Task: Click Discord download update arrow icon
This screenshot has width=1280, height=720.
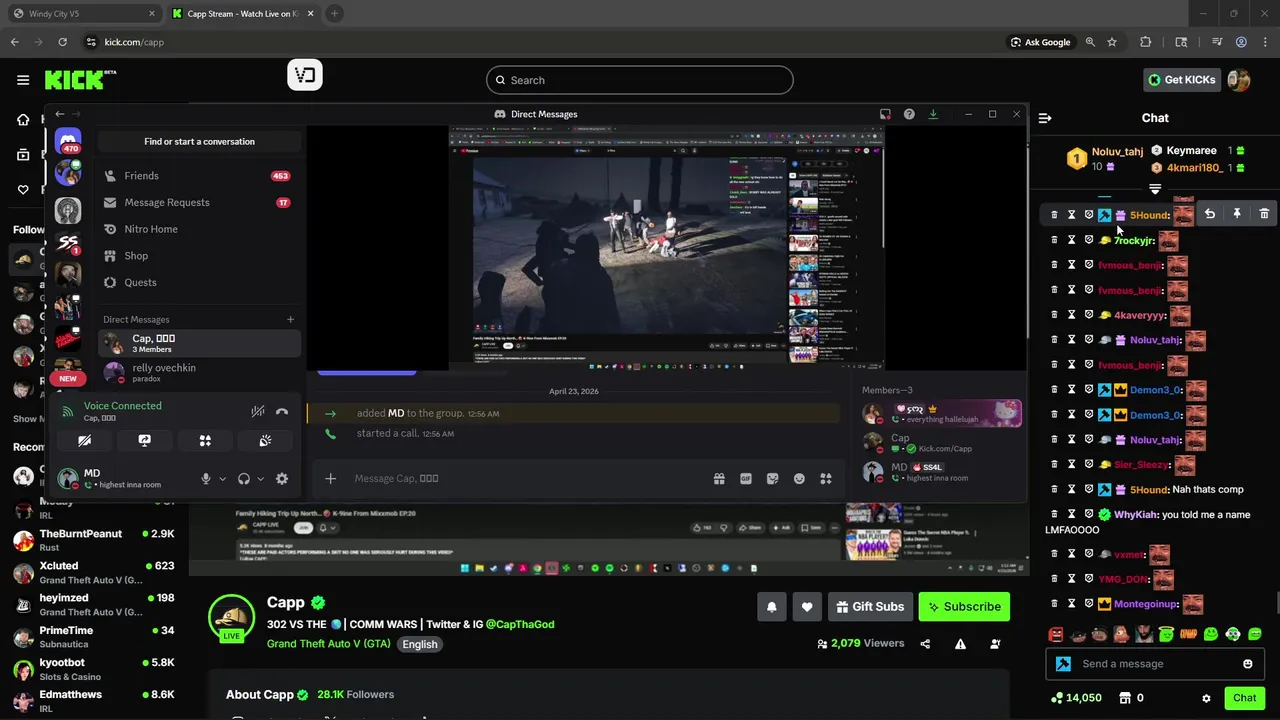Action: 933,114
